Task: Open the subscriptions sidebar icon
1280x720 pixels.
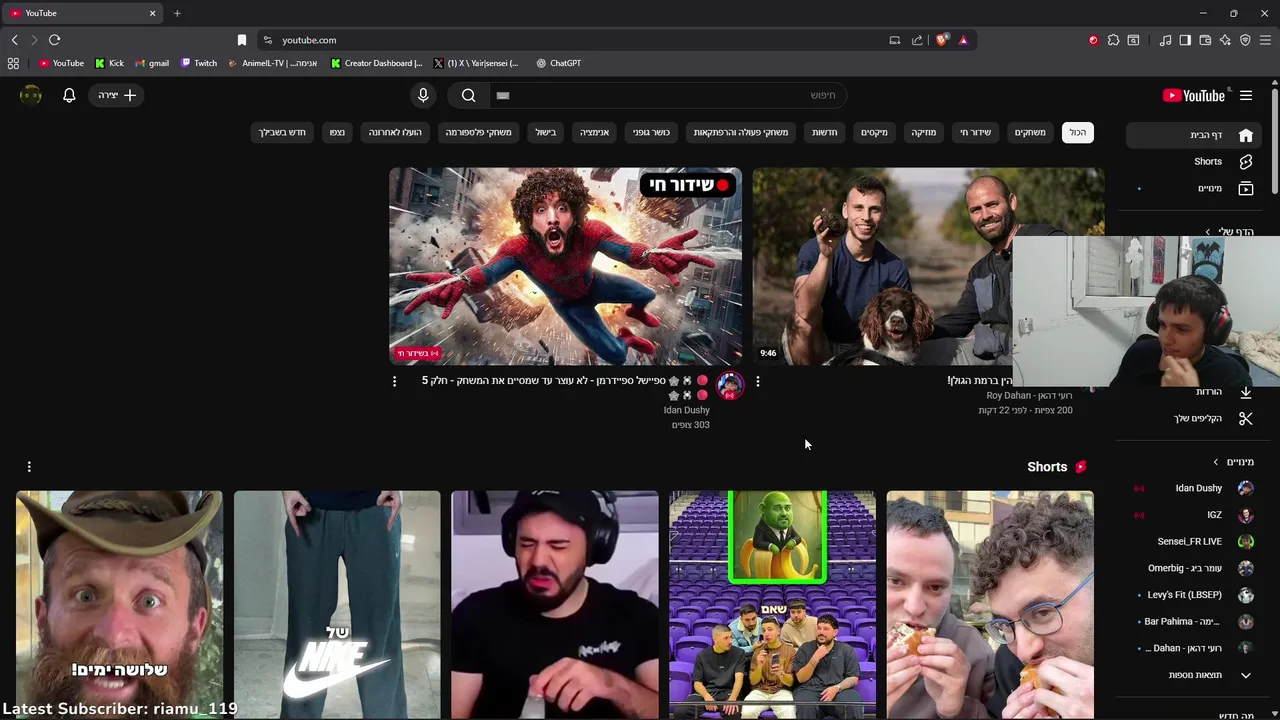Action: 1246,188
